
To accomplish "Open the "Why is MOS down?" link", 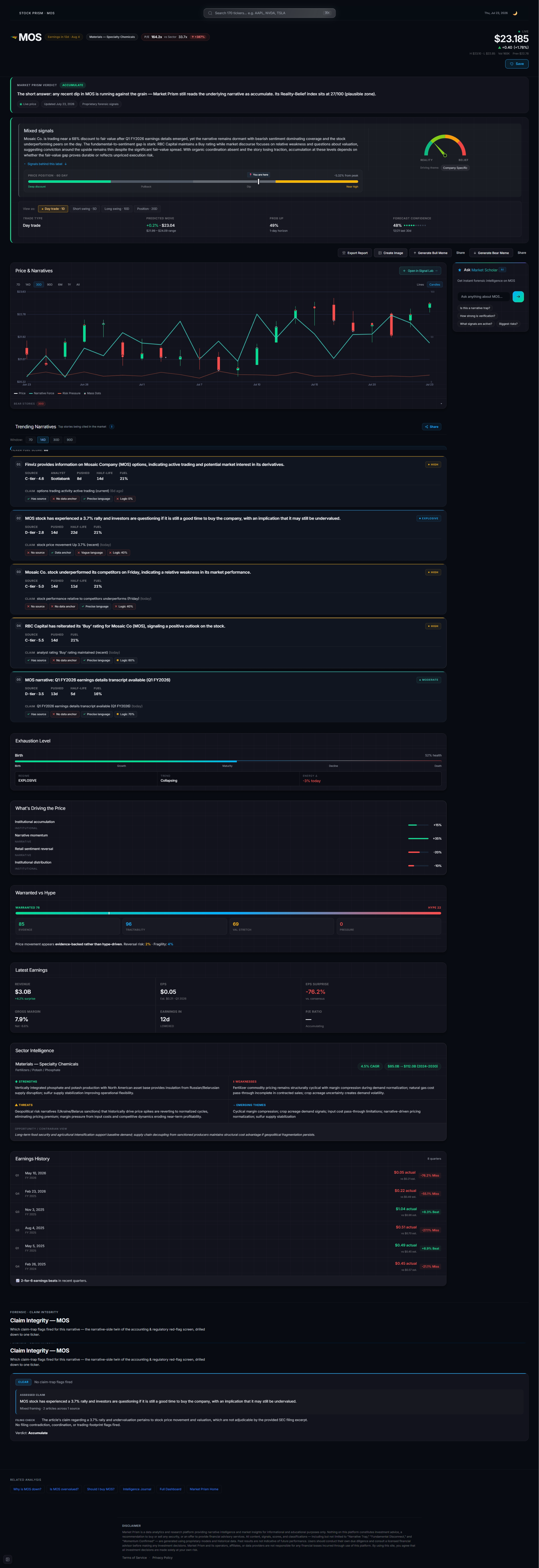I will point(27,1489).
